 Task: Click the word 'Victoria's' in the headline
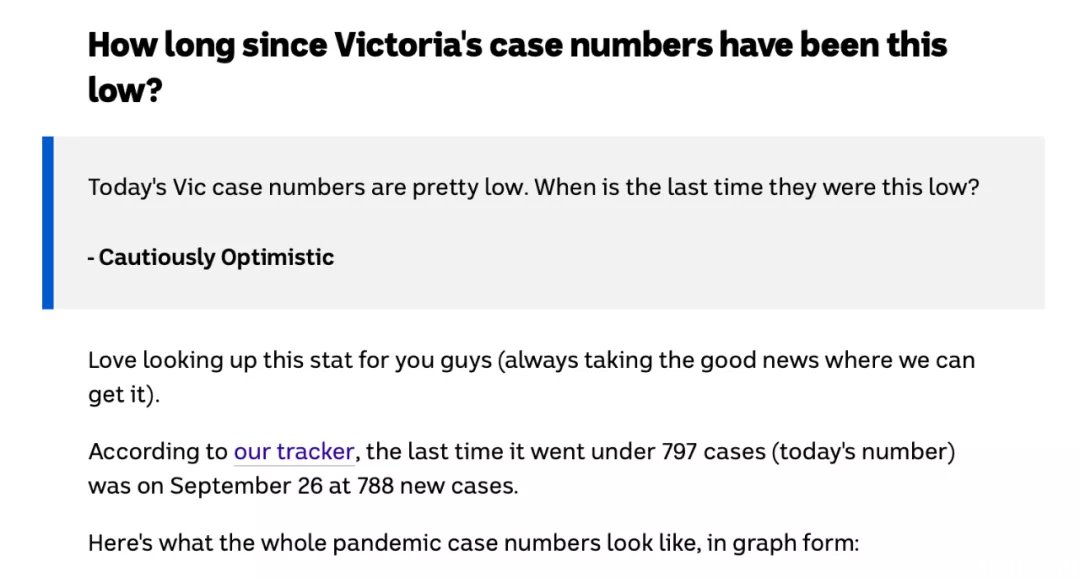(408, 45)
